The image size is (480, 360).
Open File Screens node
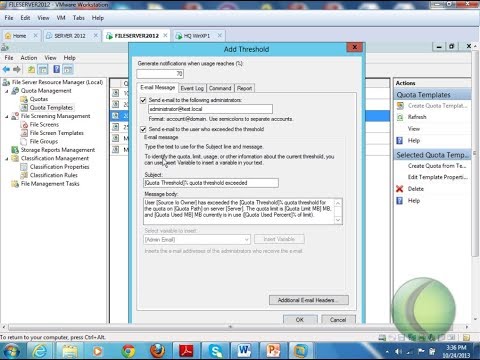[44, 124]
